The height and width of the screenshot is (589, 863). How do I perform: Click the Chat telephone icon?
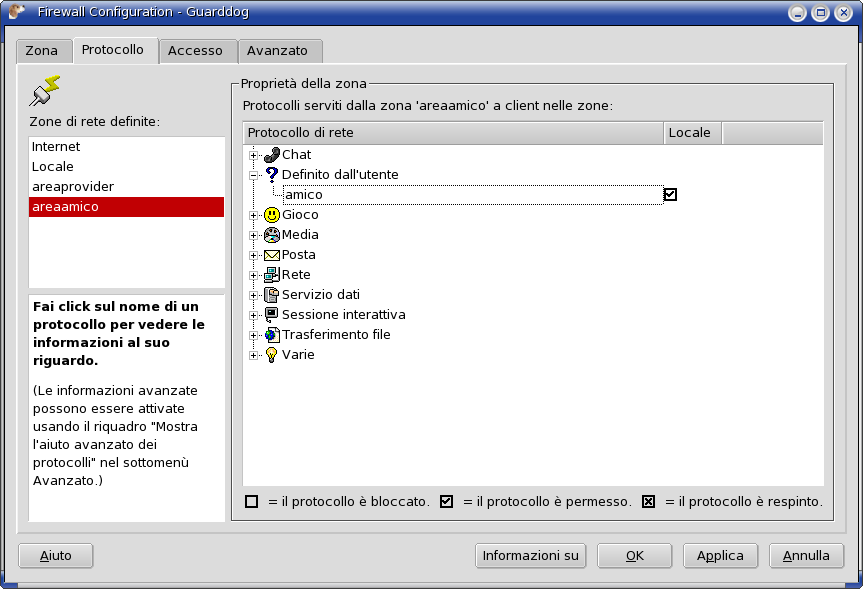(x=271, y=155)
